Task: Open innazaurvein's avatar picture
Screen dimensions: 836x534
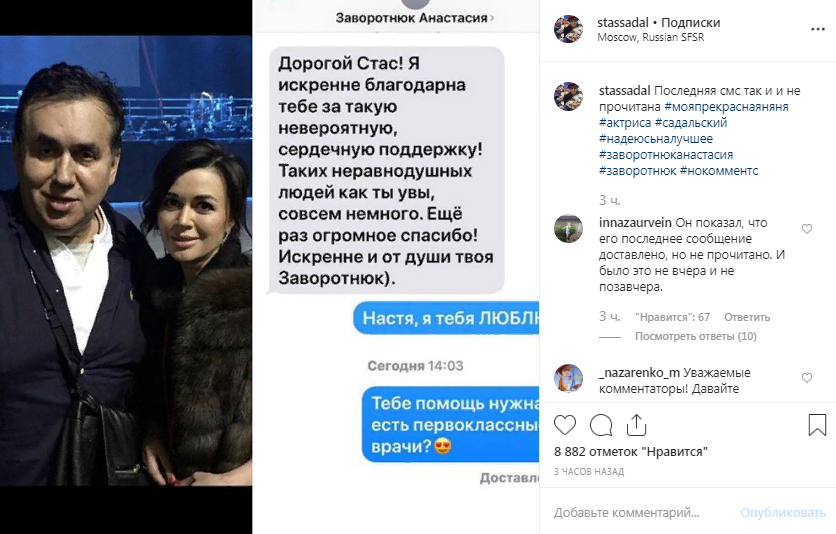Action: coord(568,229)
